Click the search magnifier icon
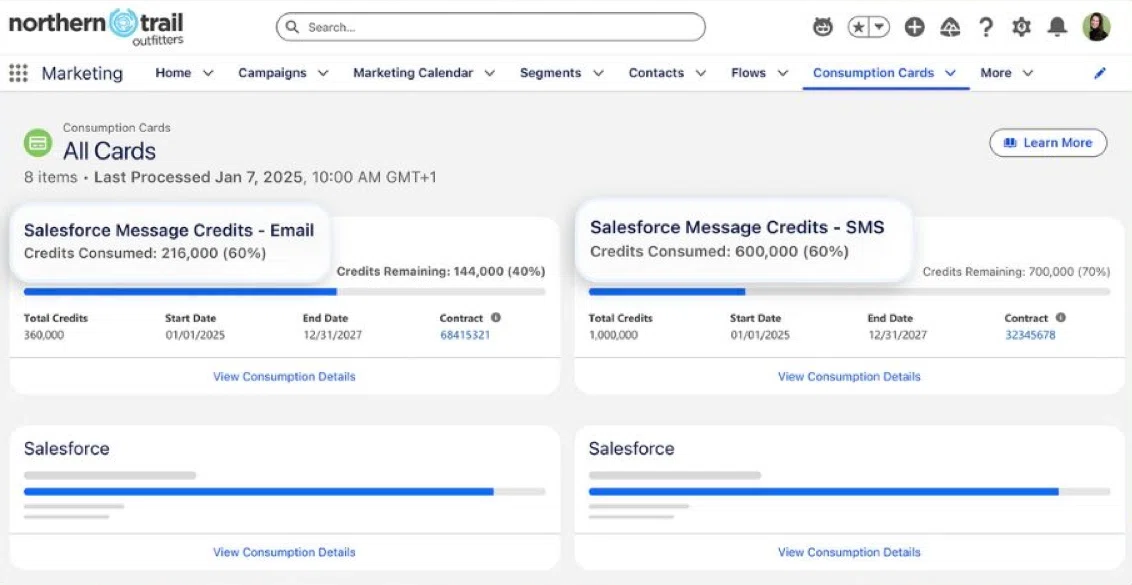 point(292,27)
